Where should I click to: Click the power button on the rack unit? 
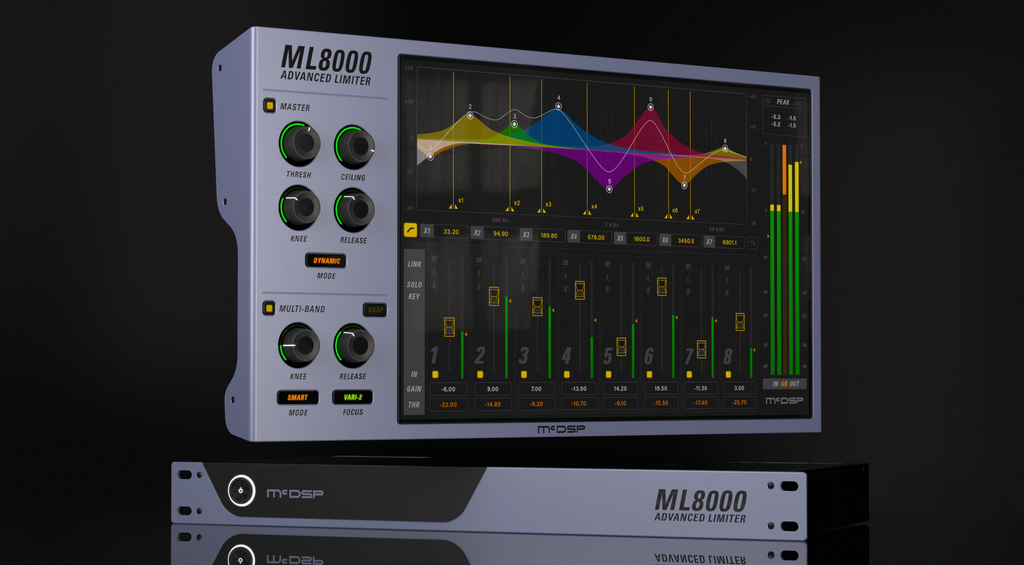point(241,490)
